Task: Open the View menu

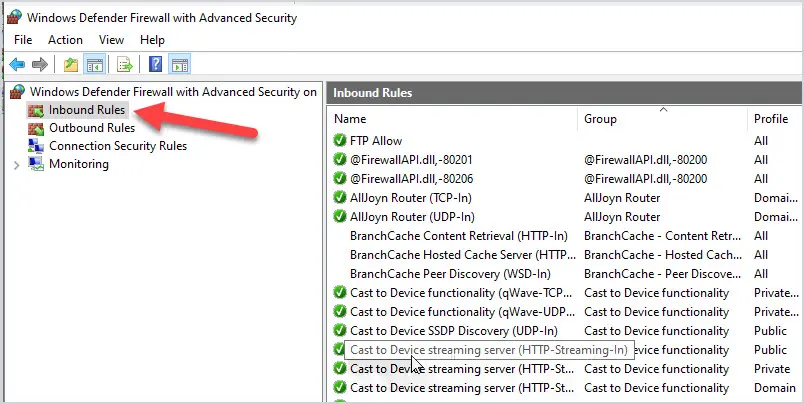Action: (111, 40)
